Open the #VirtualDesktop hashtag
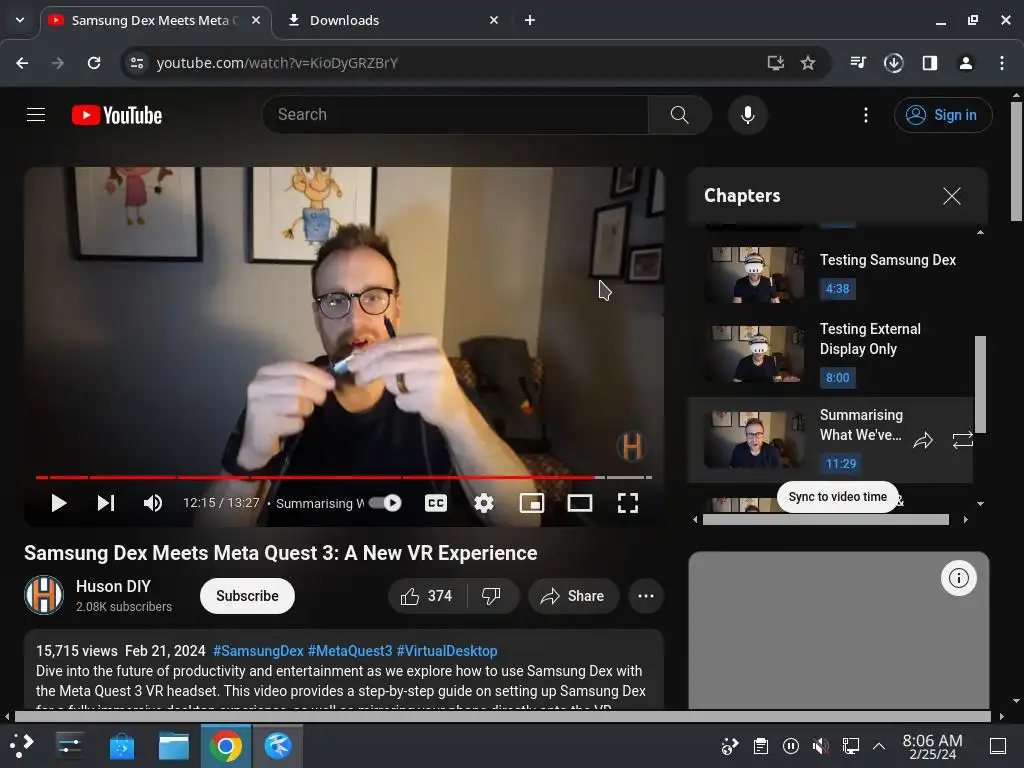Screen dimensions: 1024x768 click(x=447, y=651)
